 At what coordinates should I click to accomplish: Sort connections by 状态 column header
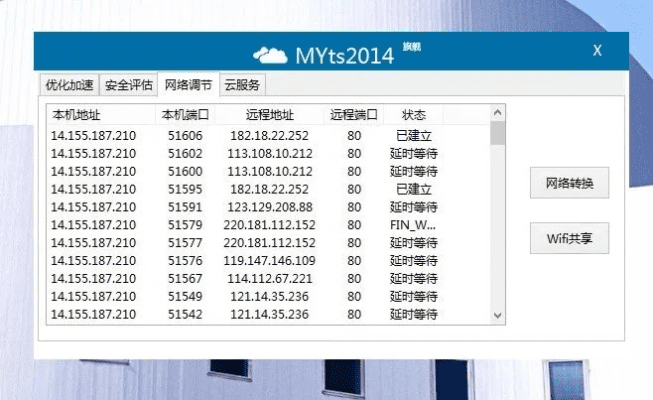click(413, 114)
